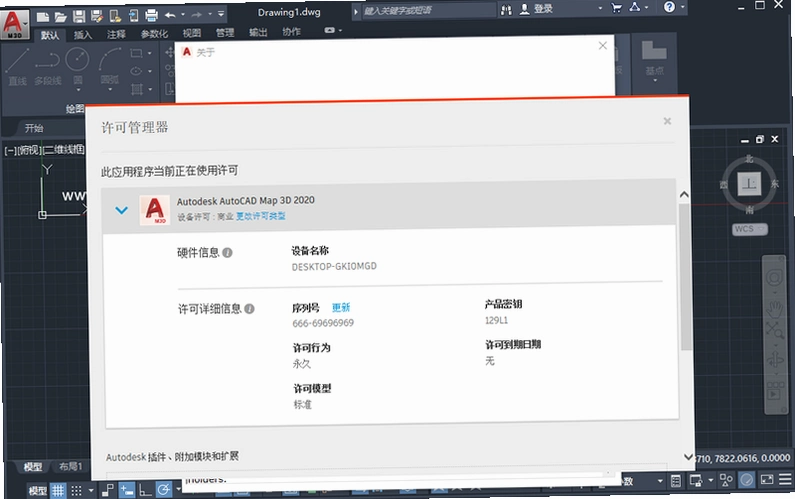Select the 圆弧 arc tool
This screenshot has width=795, height=499.
click(110, 66)
